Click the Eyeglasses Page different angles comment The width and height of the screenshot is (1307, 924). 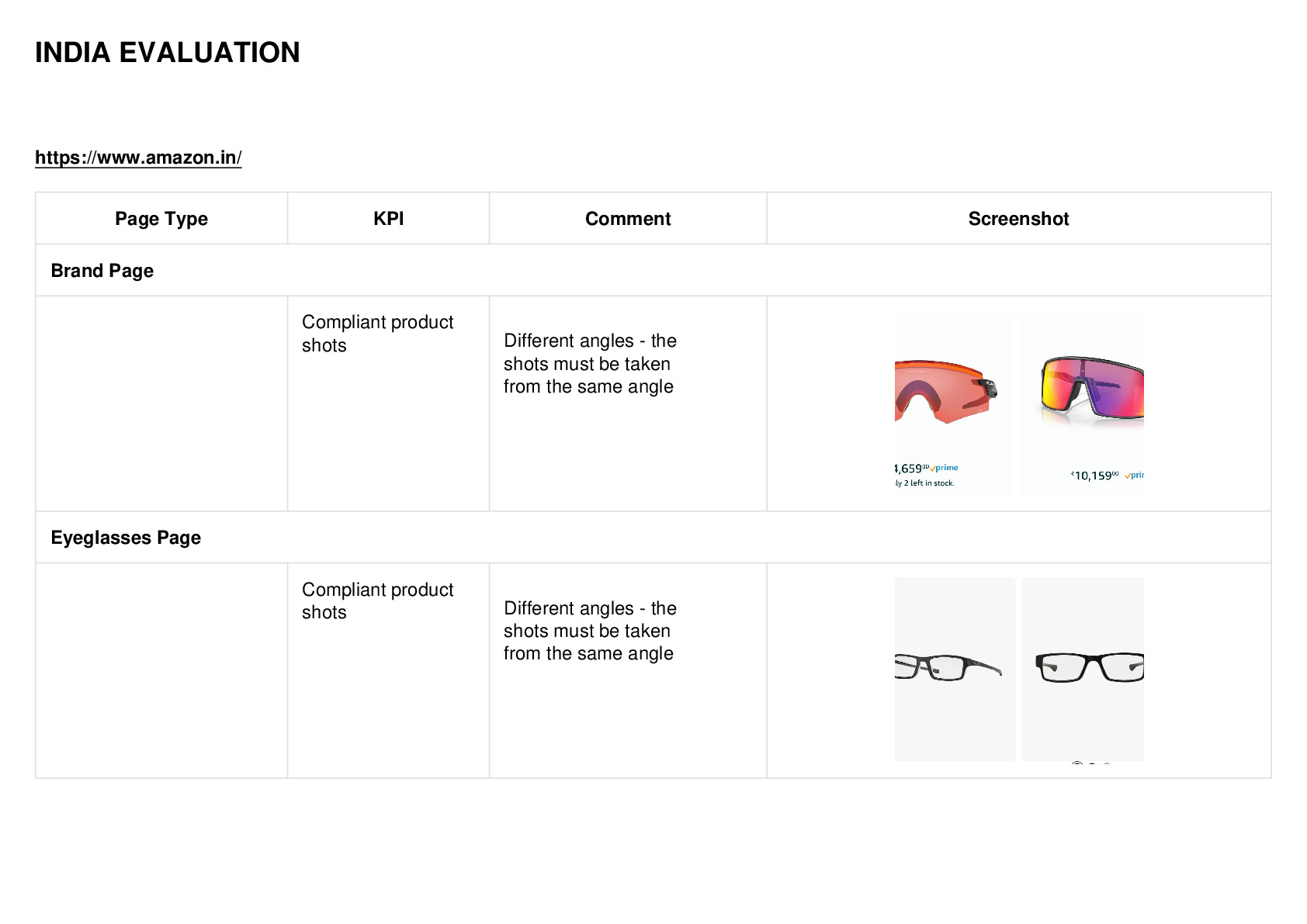(590, 631)
